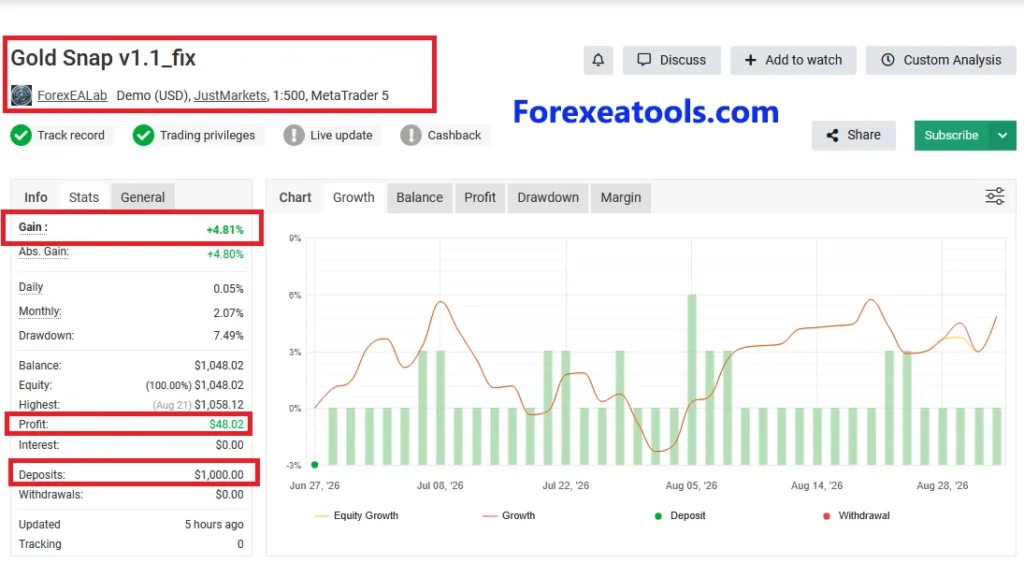Click the speech bubble icon in Discuss
The width and height of the screenshot is (1024, 563).
(644, 59)
